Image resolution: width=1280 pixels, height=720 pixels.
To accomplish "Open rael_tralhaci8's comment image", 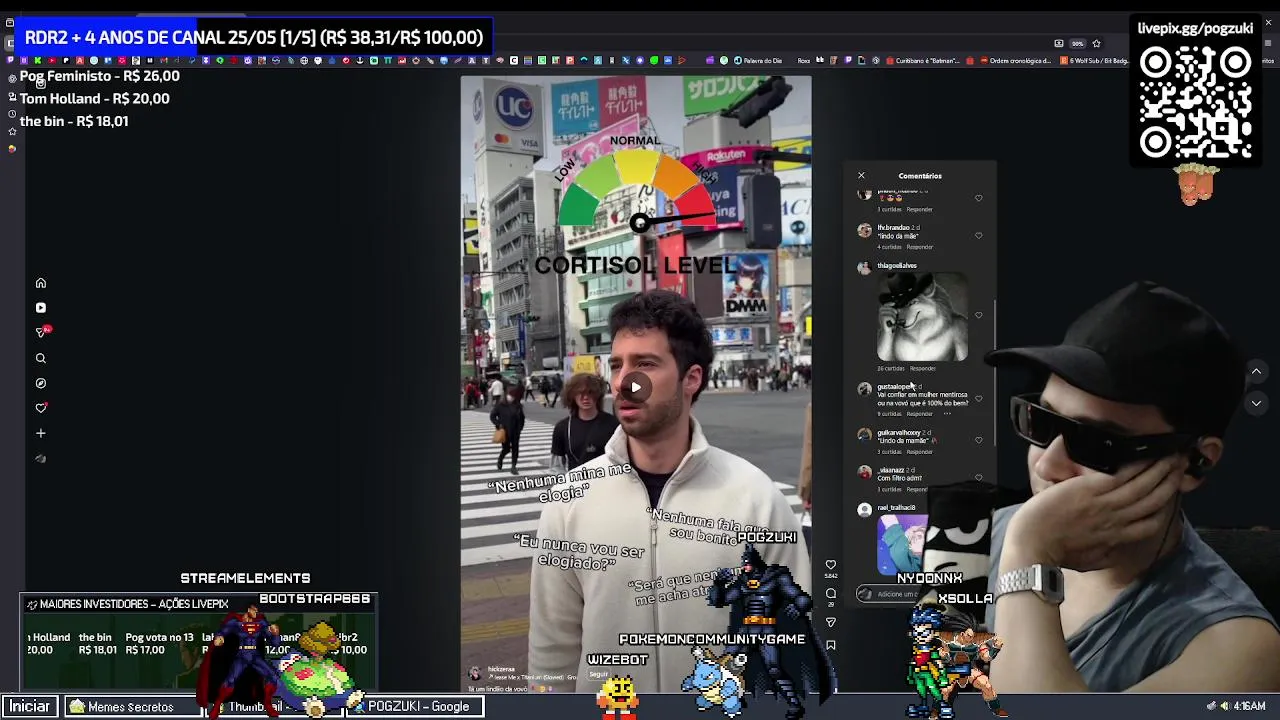I will 902,545.
